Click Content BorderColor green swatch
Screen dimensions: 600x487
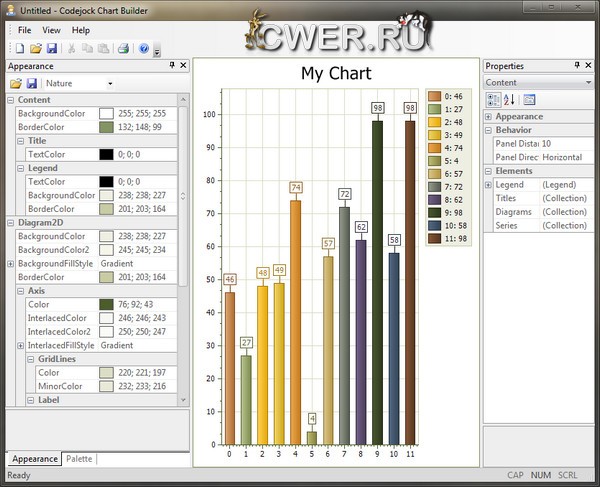coord(106,127)
